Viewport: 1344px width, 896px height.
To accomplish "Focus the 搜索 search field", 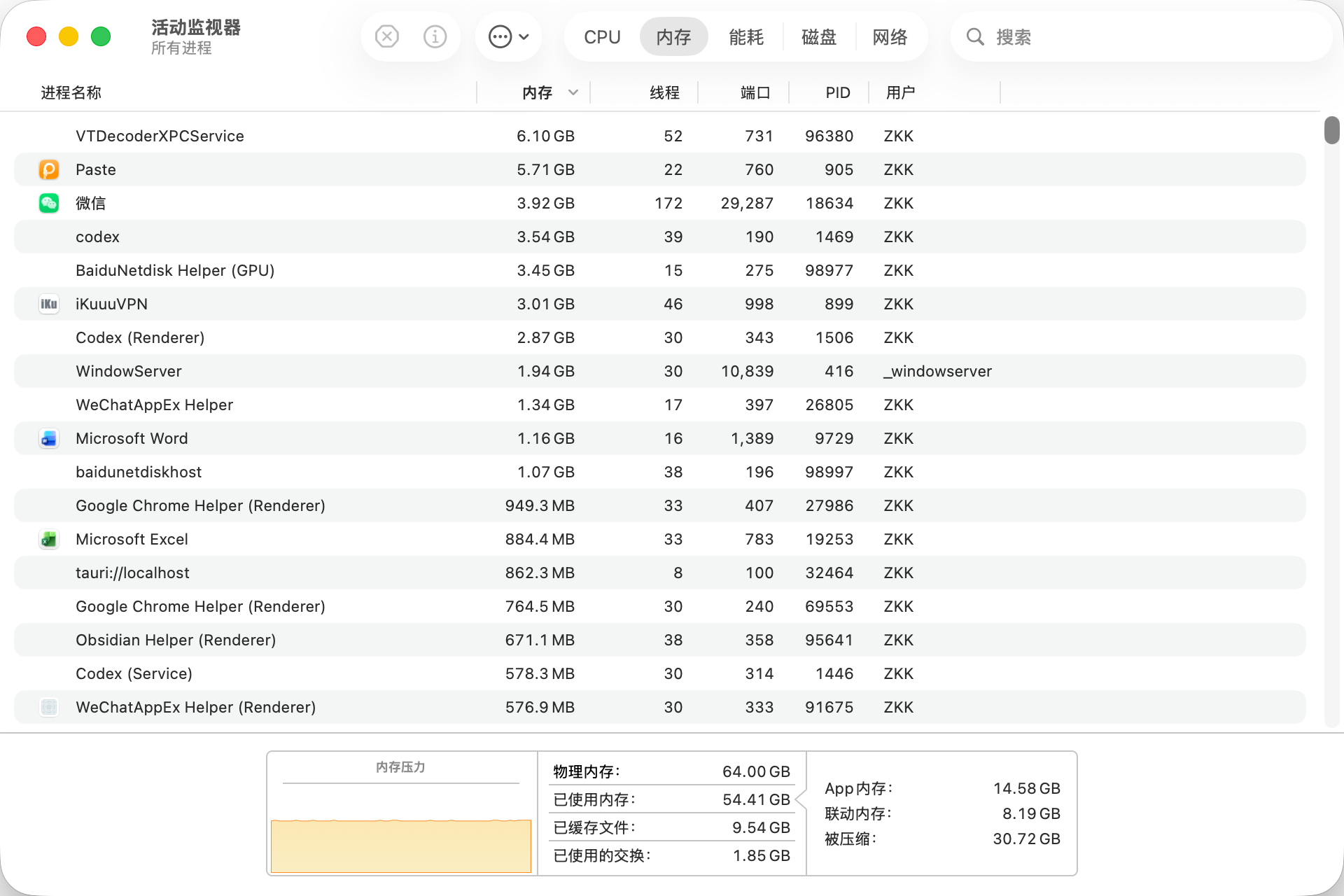I will click(x=1141, y=36).
